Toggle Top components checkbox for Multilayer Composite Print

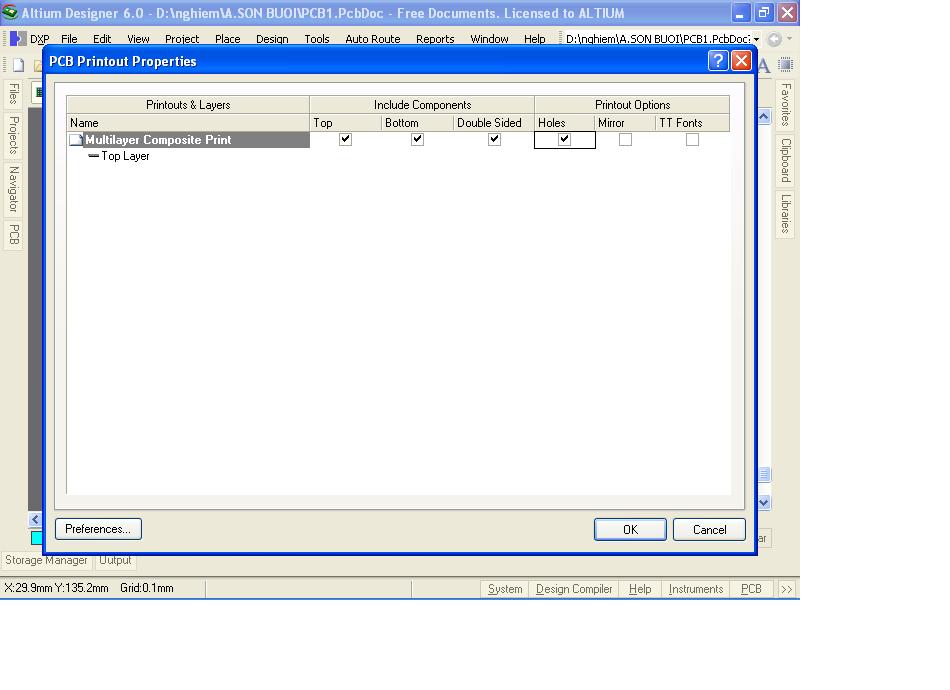(345, 139)
